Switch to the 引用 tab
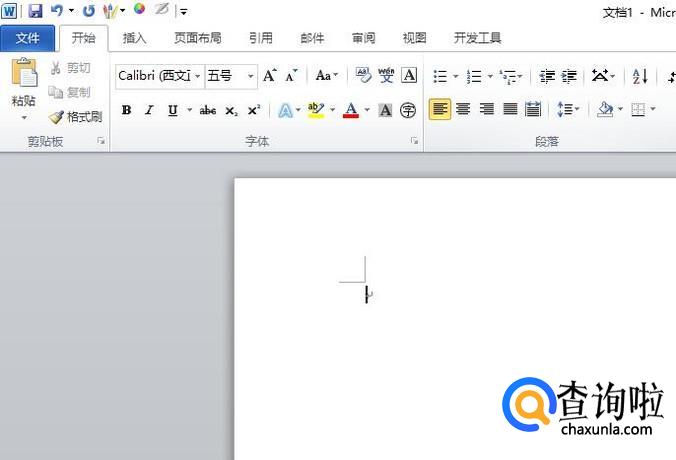The height and width of the screenshot is (460, 676). [261, 38]
